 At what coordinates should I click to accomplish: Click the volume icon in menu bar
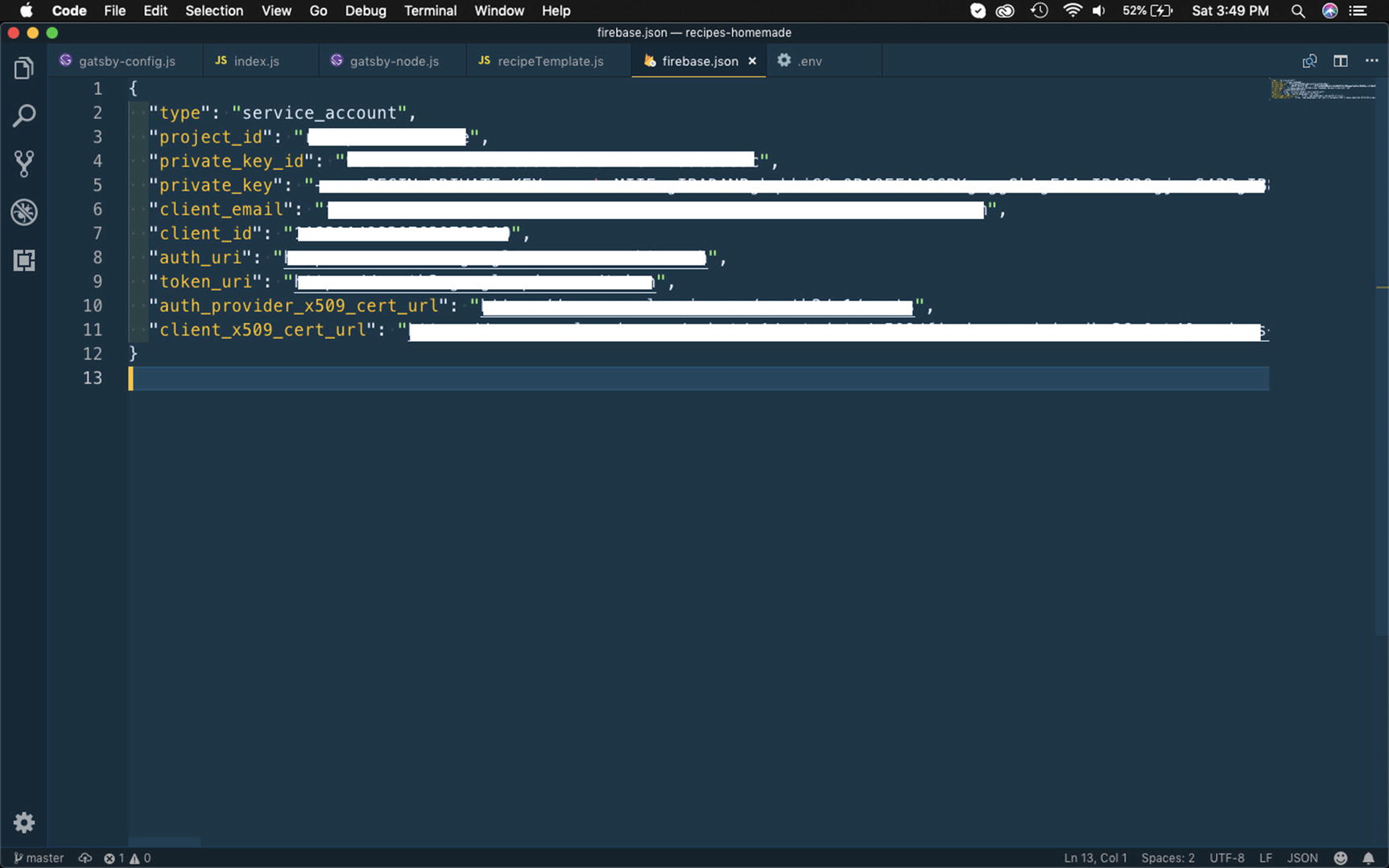coord(1099,10)
